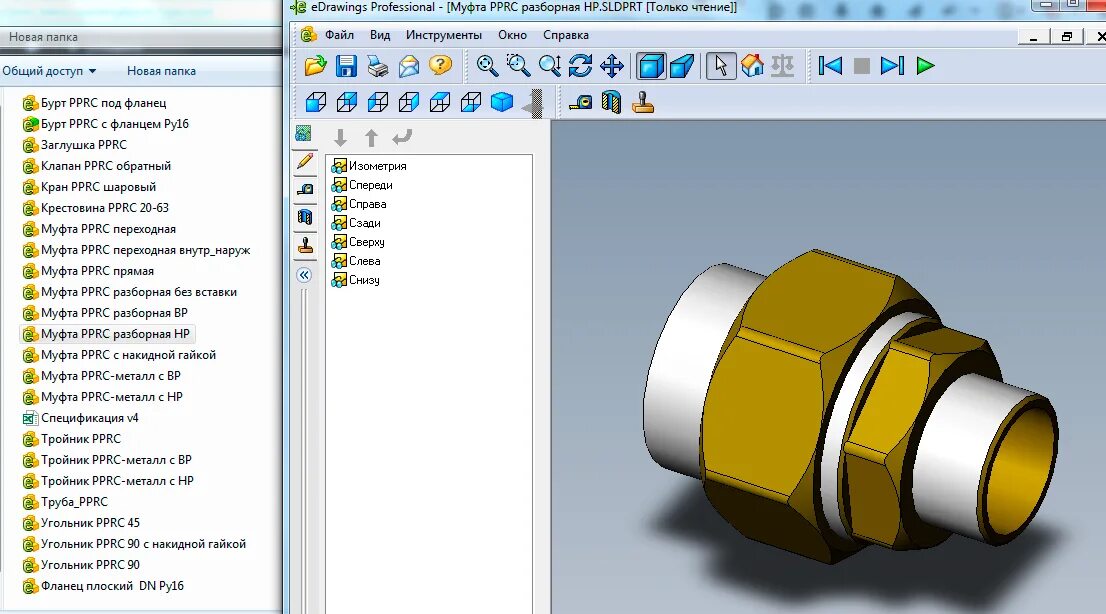Open the Stamp tab in left sidebar
Viewport: 1106px width, 614px height.
point(305,246)
